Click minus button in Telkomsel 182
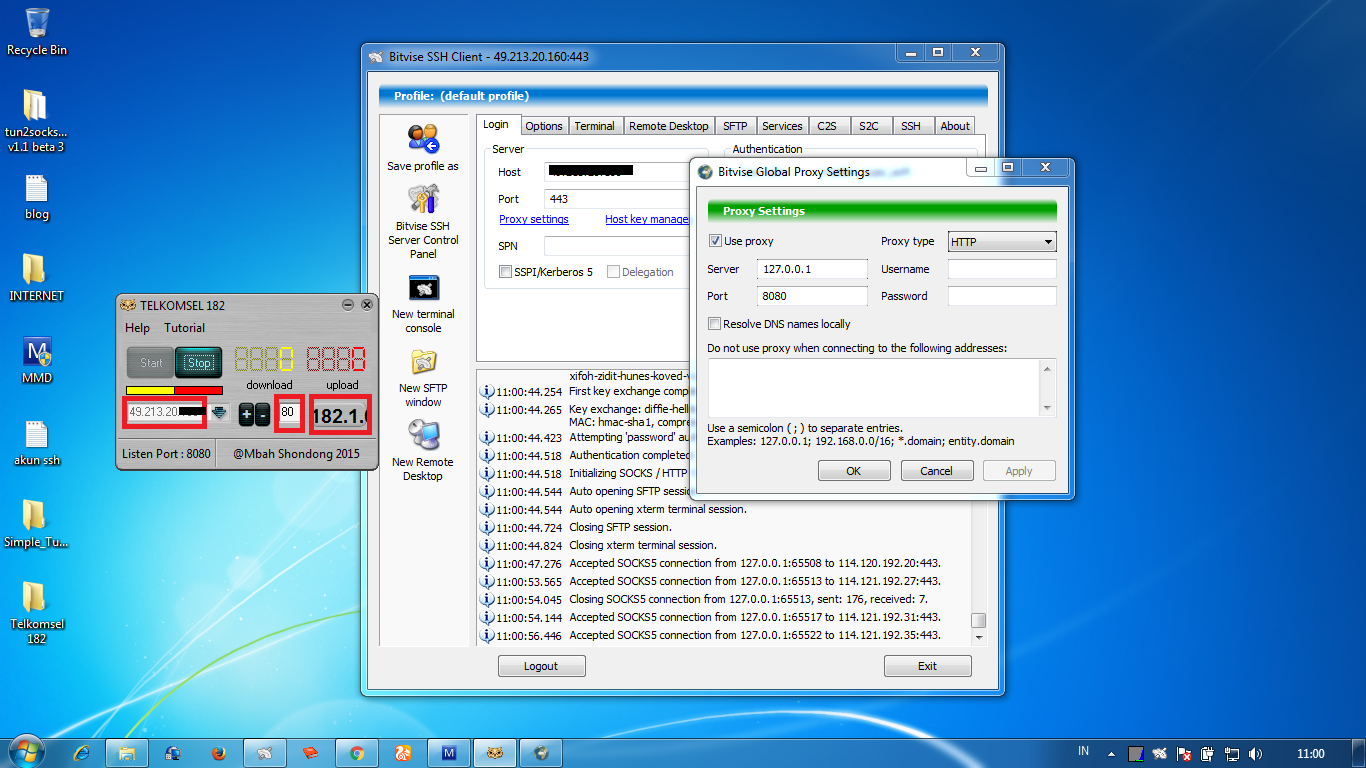This screenshot has width=1366, height=768. click(263, 415)
